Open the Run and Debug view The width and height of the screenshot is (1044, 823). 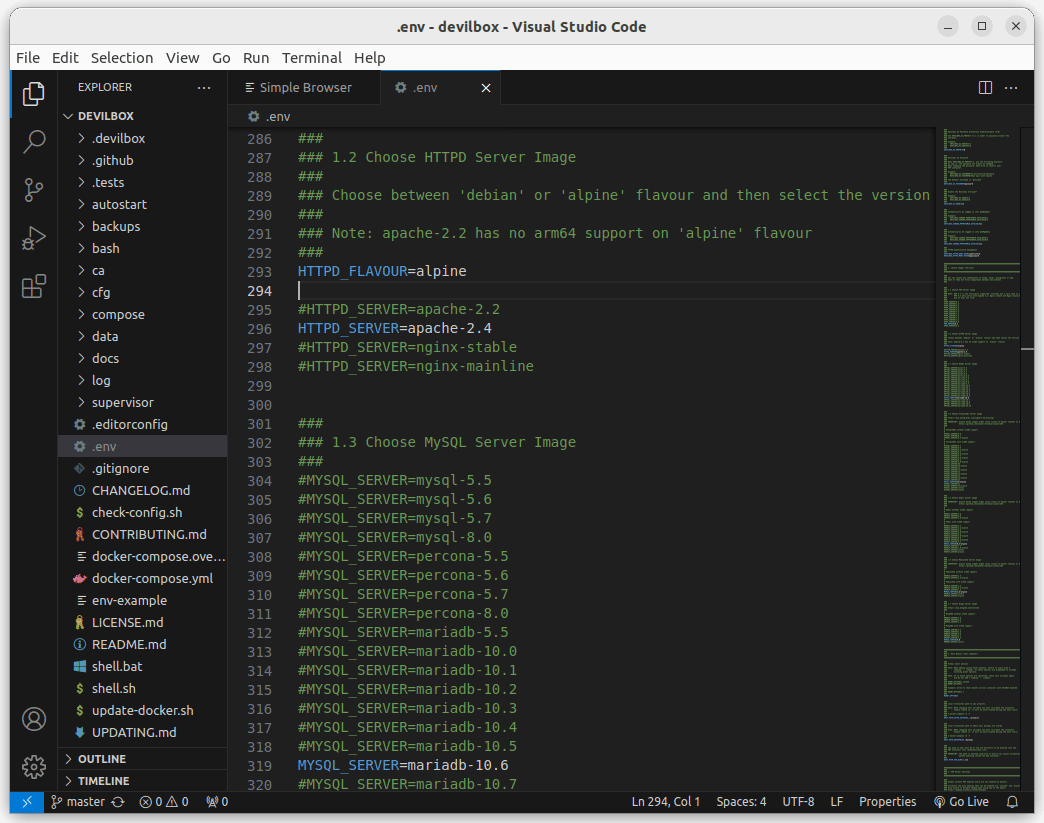click(x=34, y=238)
